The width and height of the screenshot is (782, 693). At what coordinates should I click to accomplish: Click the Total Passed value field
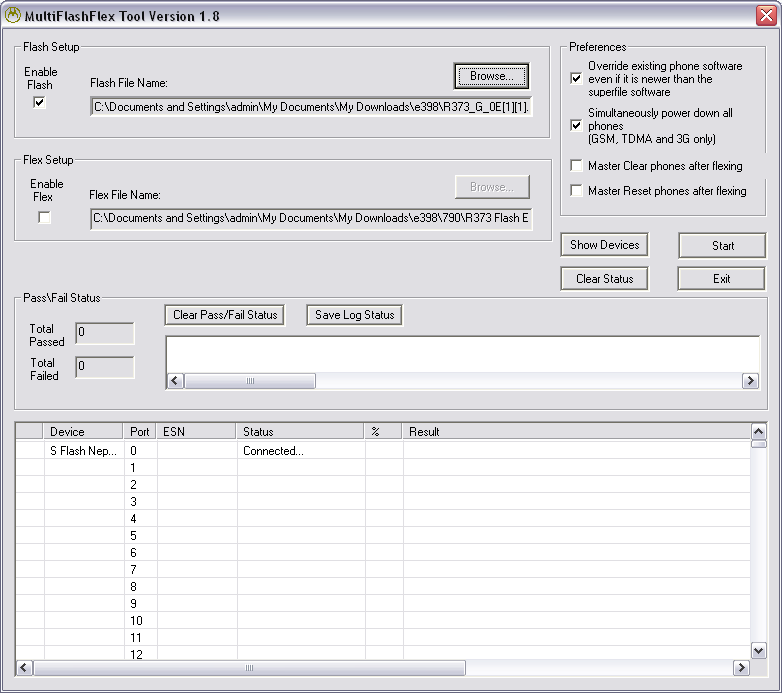(105, 333)
